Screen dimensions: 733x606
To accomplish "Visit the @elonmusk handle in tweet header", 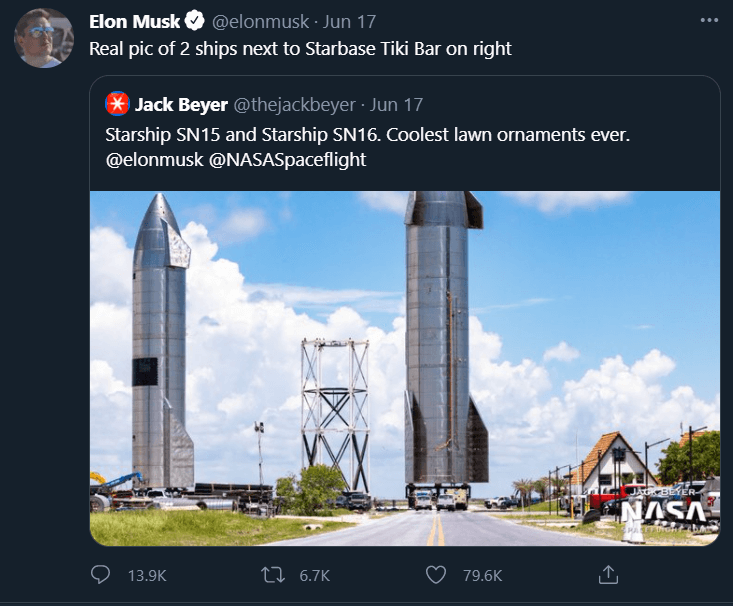I will coord(258,21).
